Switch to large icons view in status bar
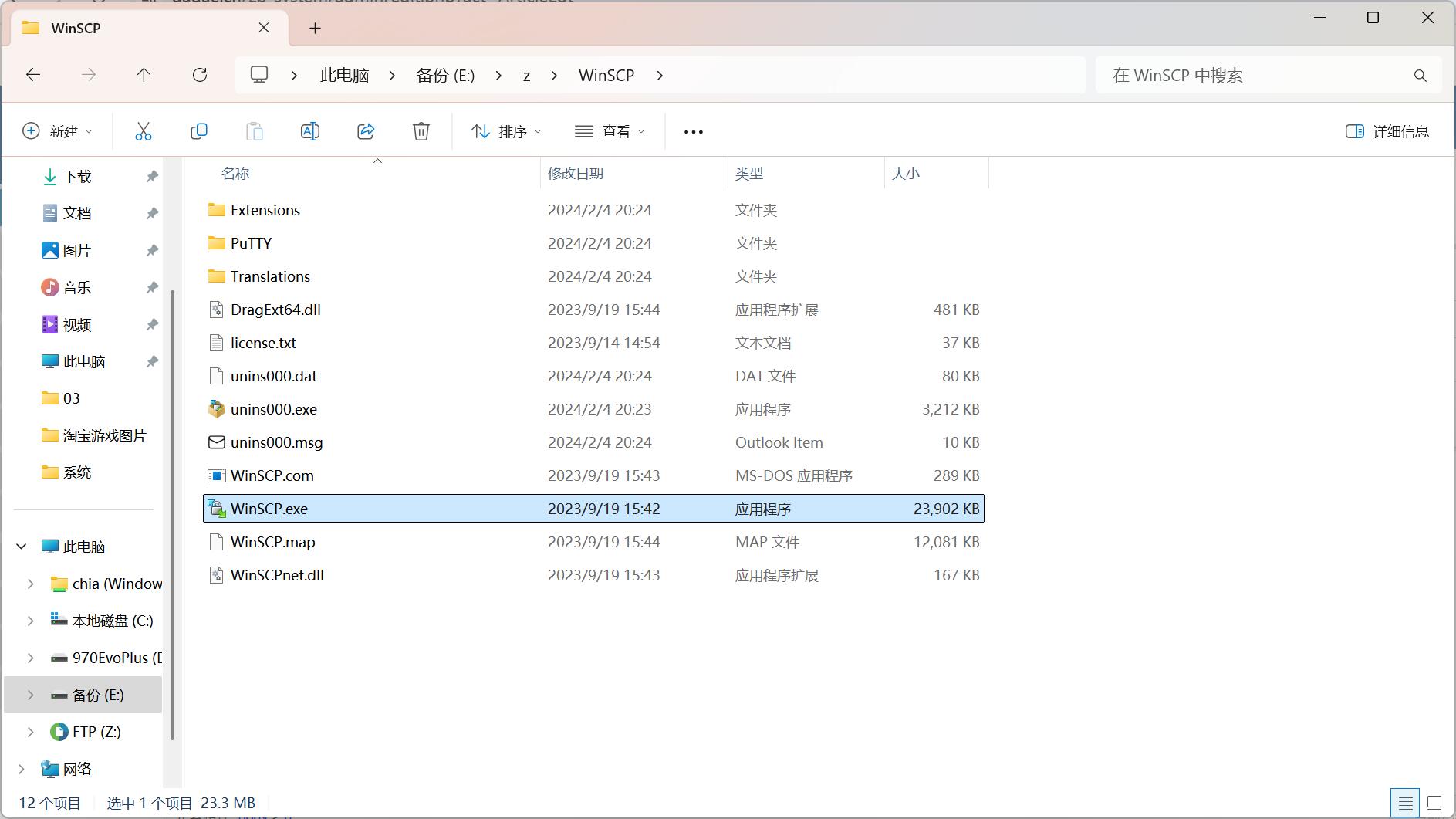The height and width of the screenshot is (819, 1456). 1434,803
